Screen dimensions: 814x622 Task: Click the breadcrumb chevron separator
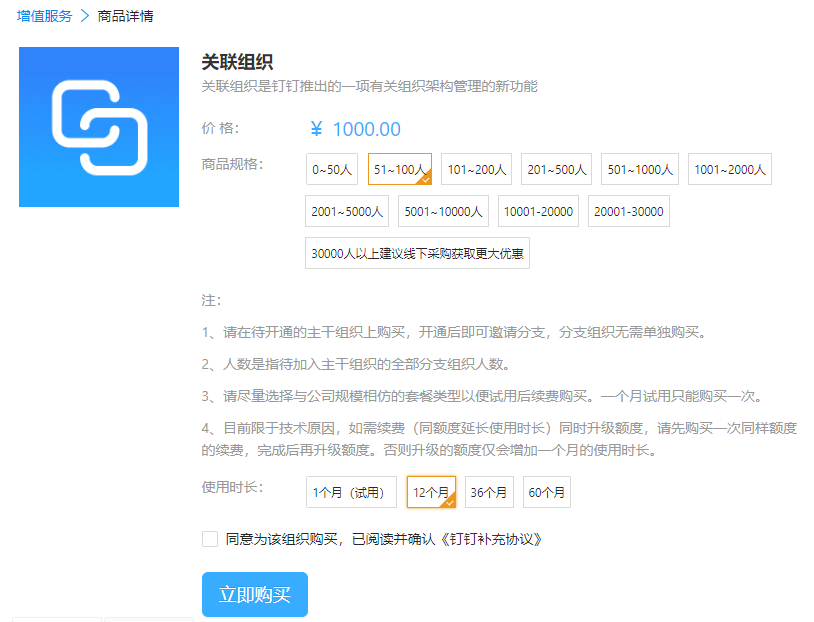pos(85,16)
